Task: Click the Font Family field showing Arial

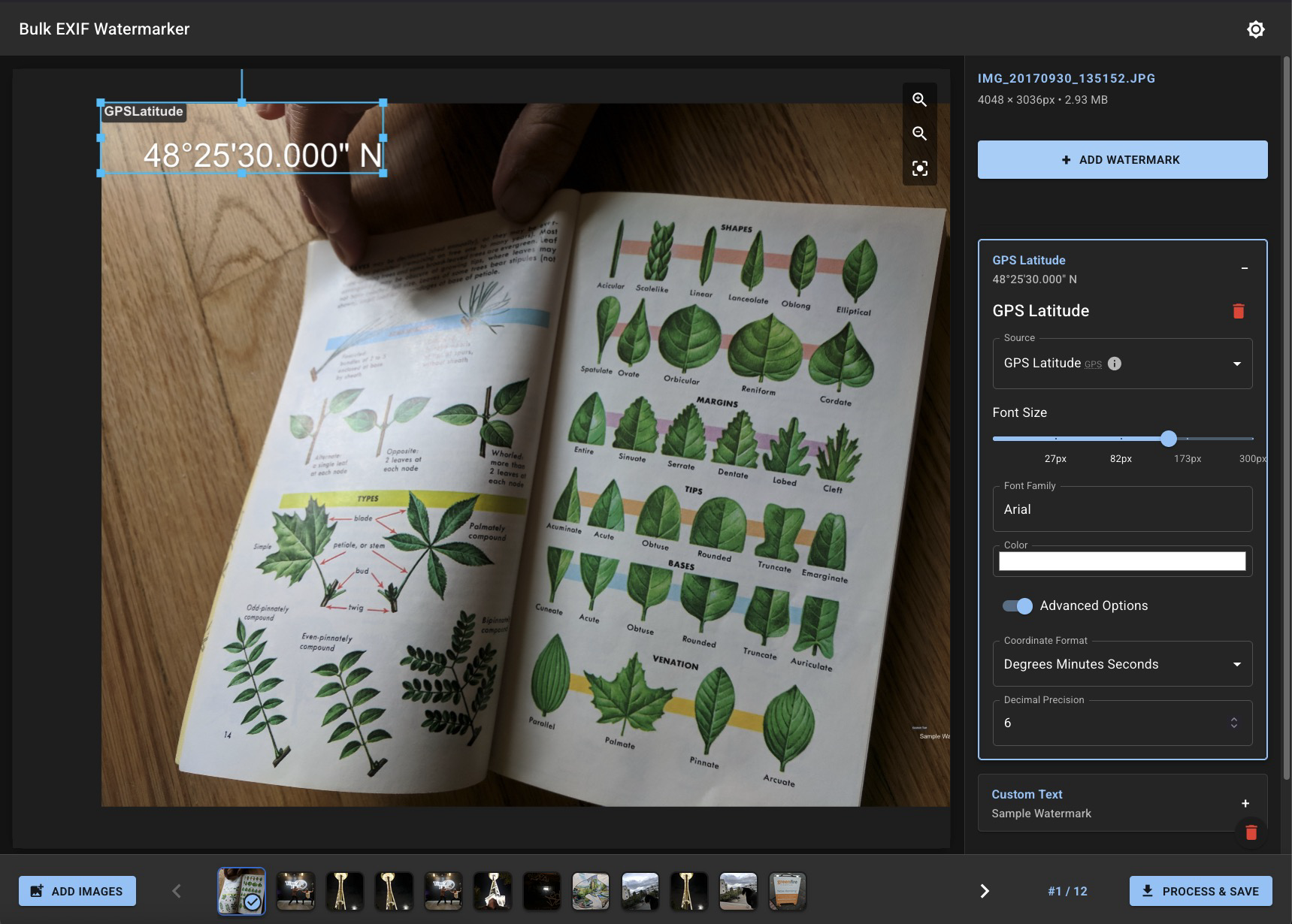Action: 1122,509
